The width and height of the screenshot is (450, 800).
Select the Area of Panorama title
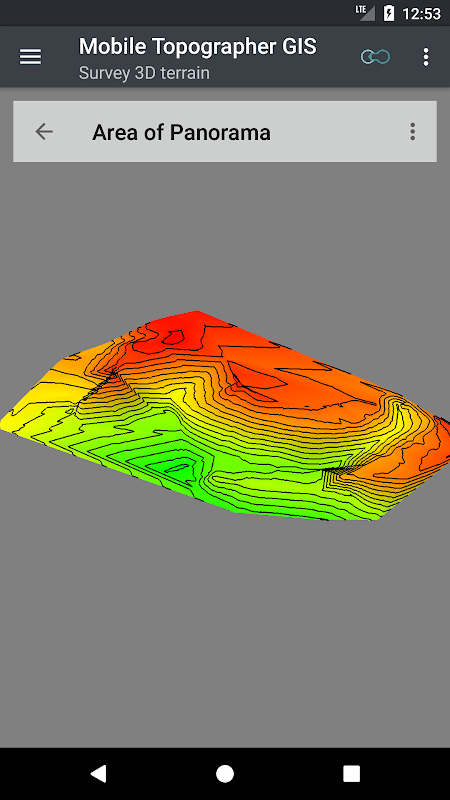[x=181, y=132]
